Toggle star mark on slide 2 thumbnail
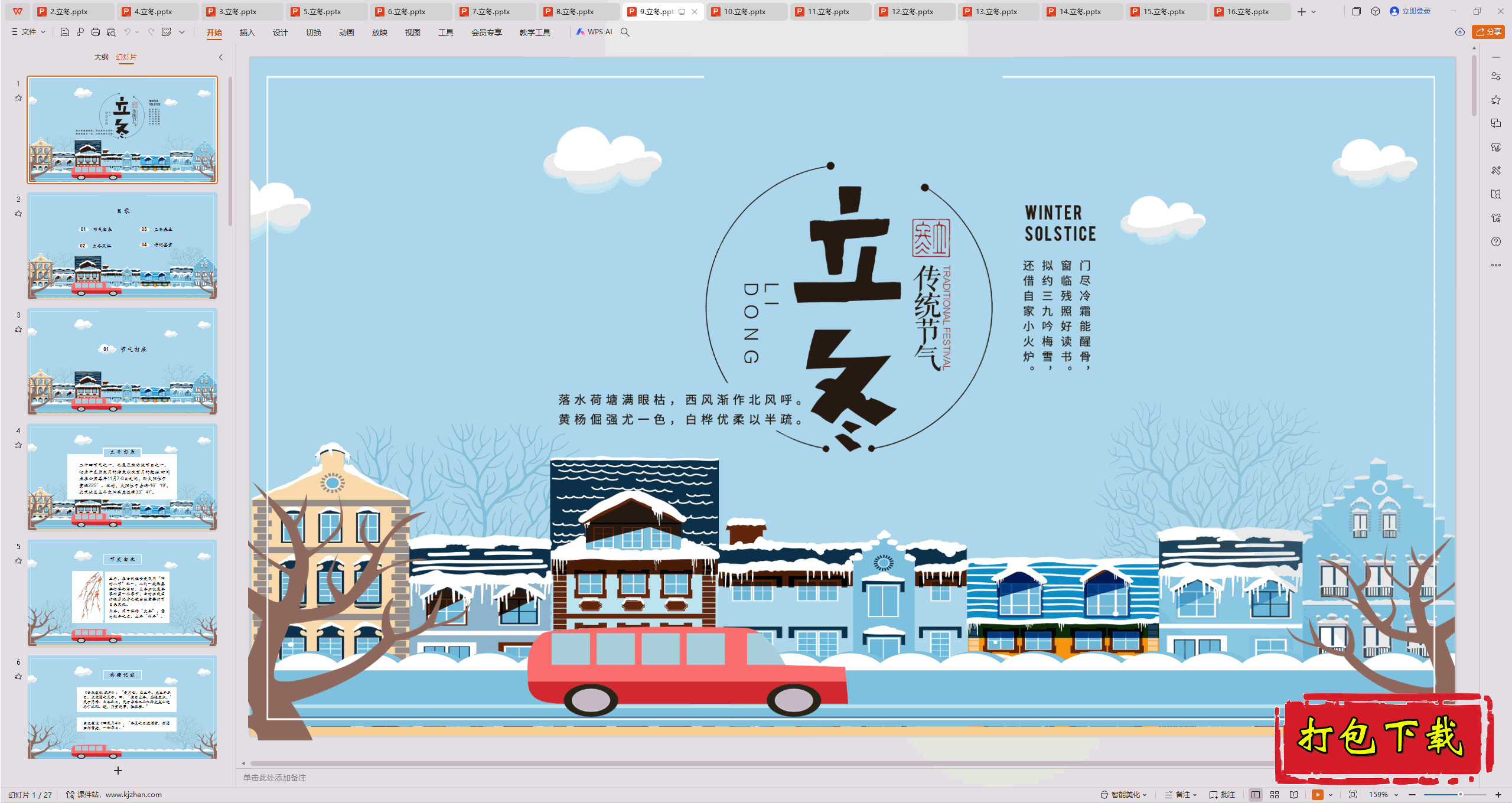Viewport: 1512px width, 803px height. tap(18, 214)
